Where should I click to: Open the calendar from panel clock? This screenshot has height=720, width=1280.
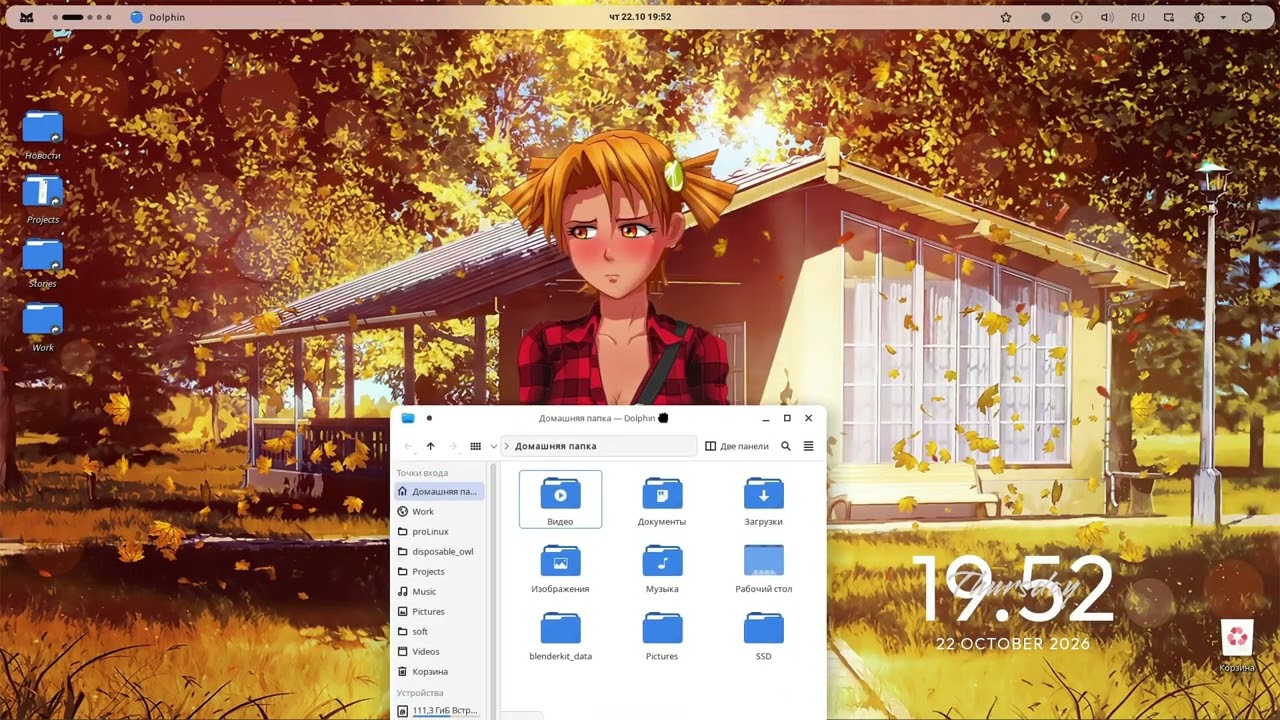point(640,17)
